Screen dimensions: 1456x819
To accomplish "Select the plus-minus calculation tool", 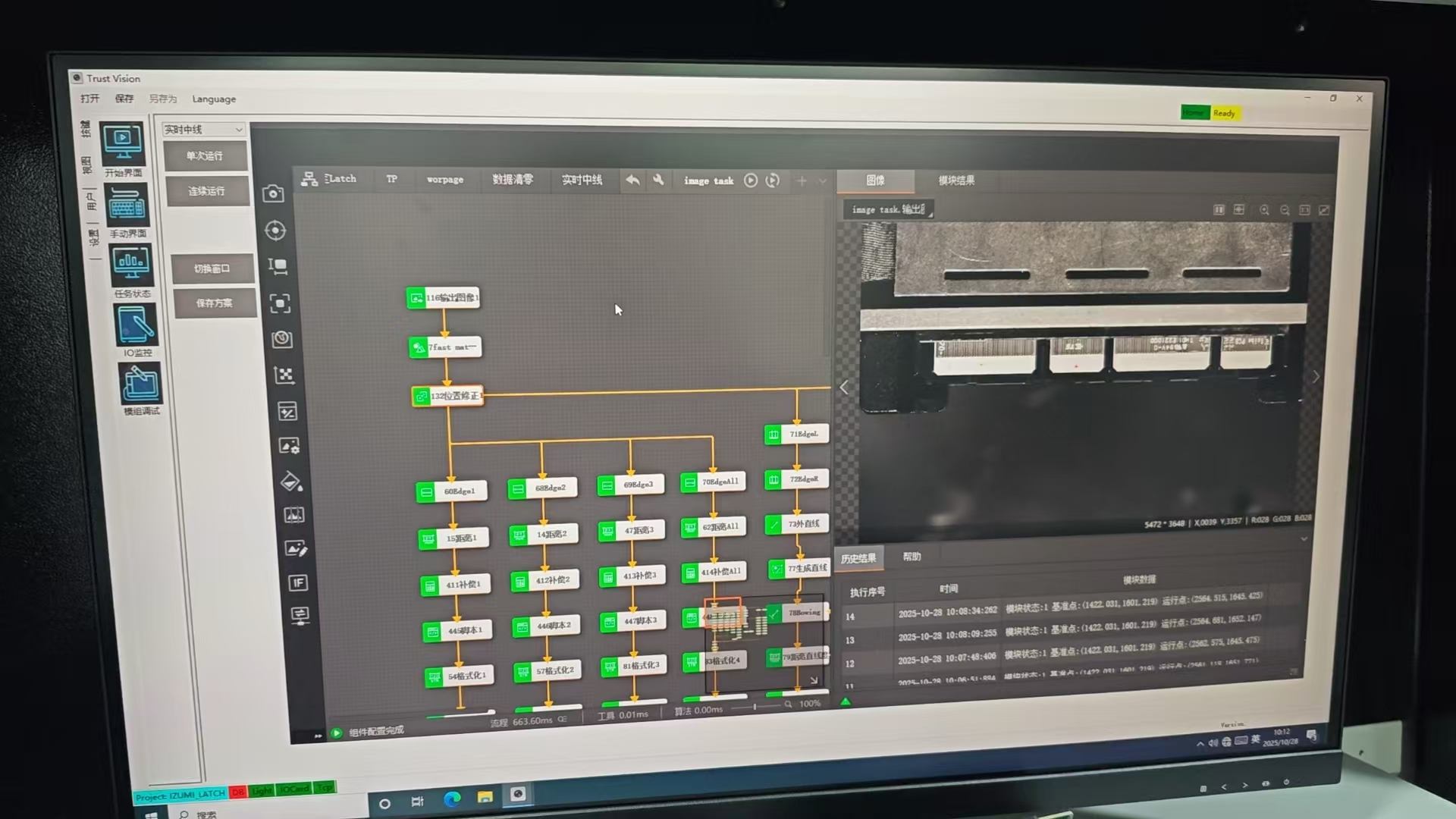I will point(287,412).
